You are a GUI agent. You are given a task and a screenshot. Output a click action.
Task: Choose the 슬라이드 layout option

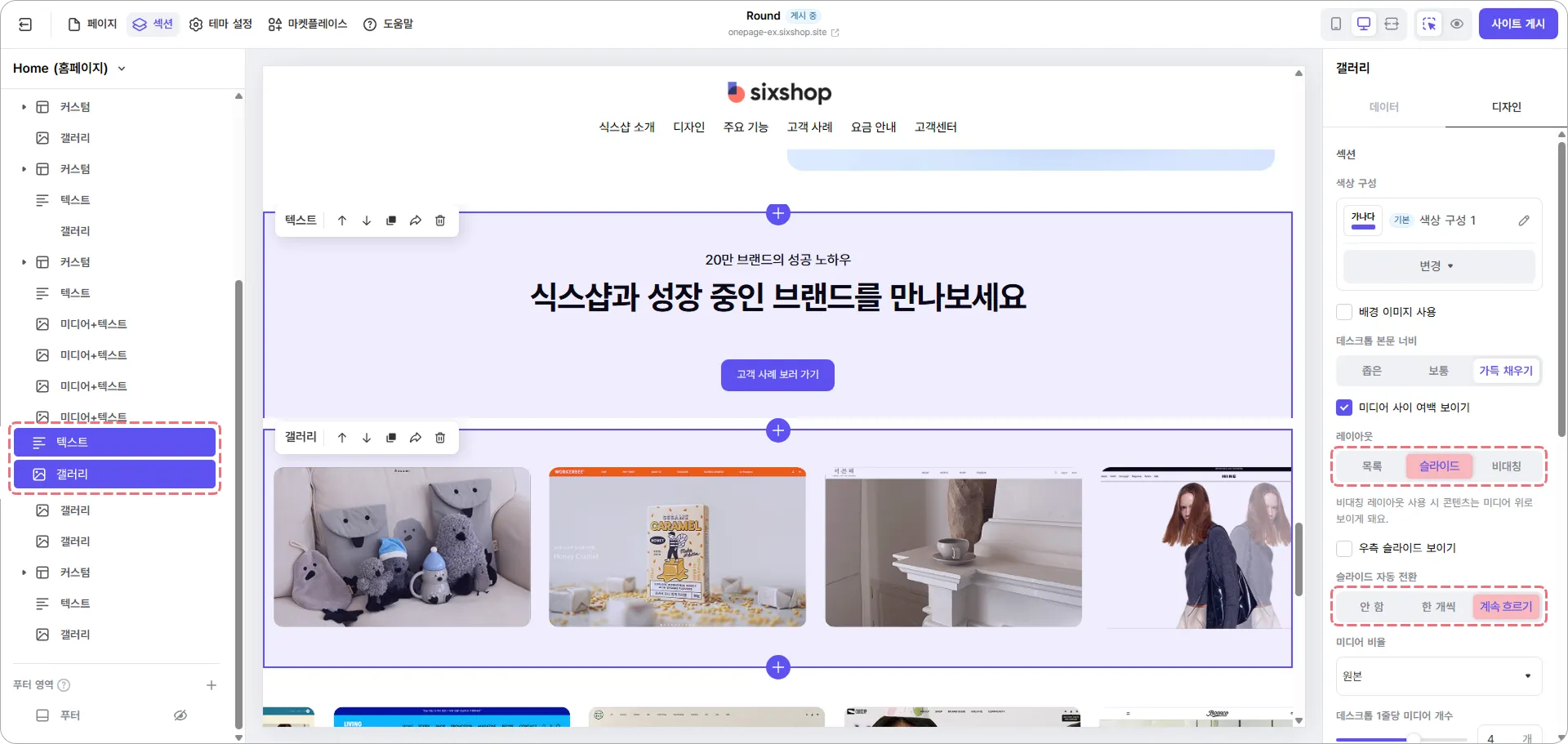coord(1439,466)
